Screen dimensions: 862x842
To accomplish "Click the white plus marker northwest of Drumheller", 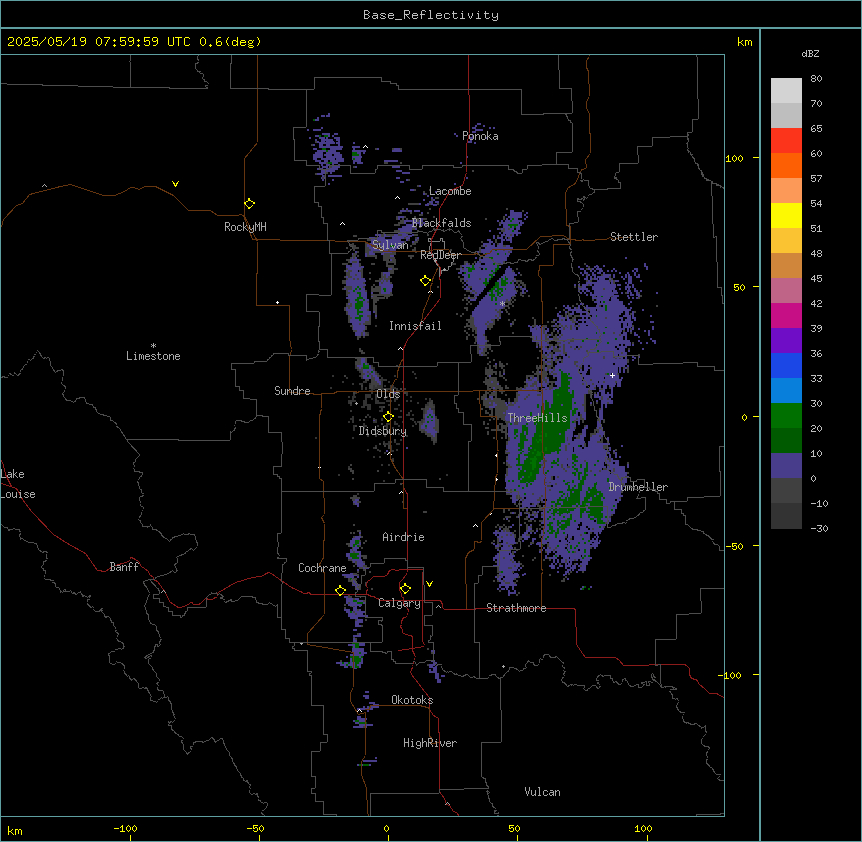I will point(612,375).
